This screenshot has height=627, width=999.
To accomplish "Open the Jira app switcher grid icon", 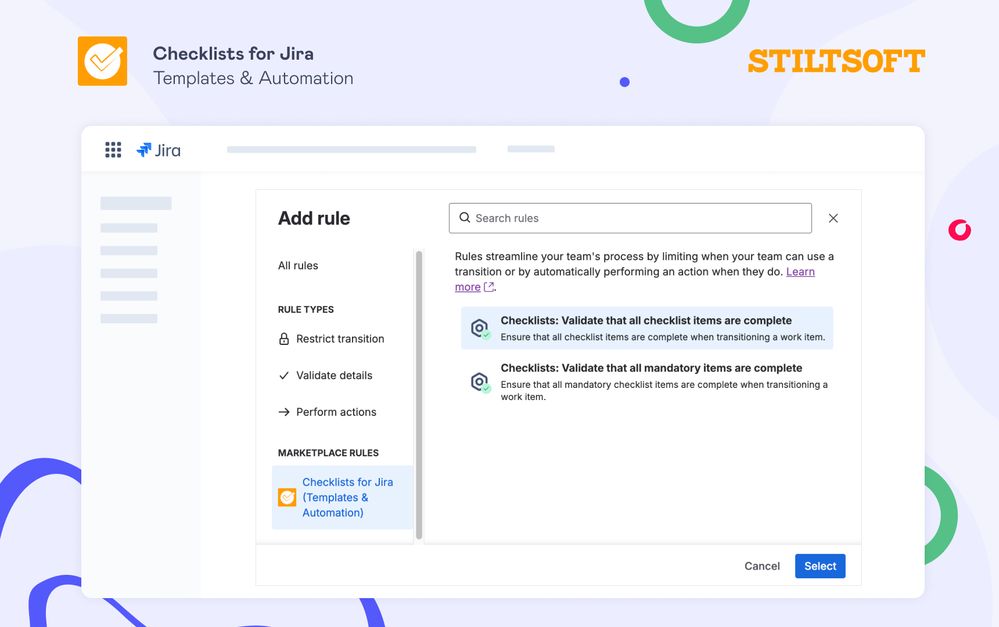I will (x=113, y=150).
